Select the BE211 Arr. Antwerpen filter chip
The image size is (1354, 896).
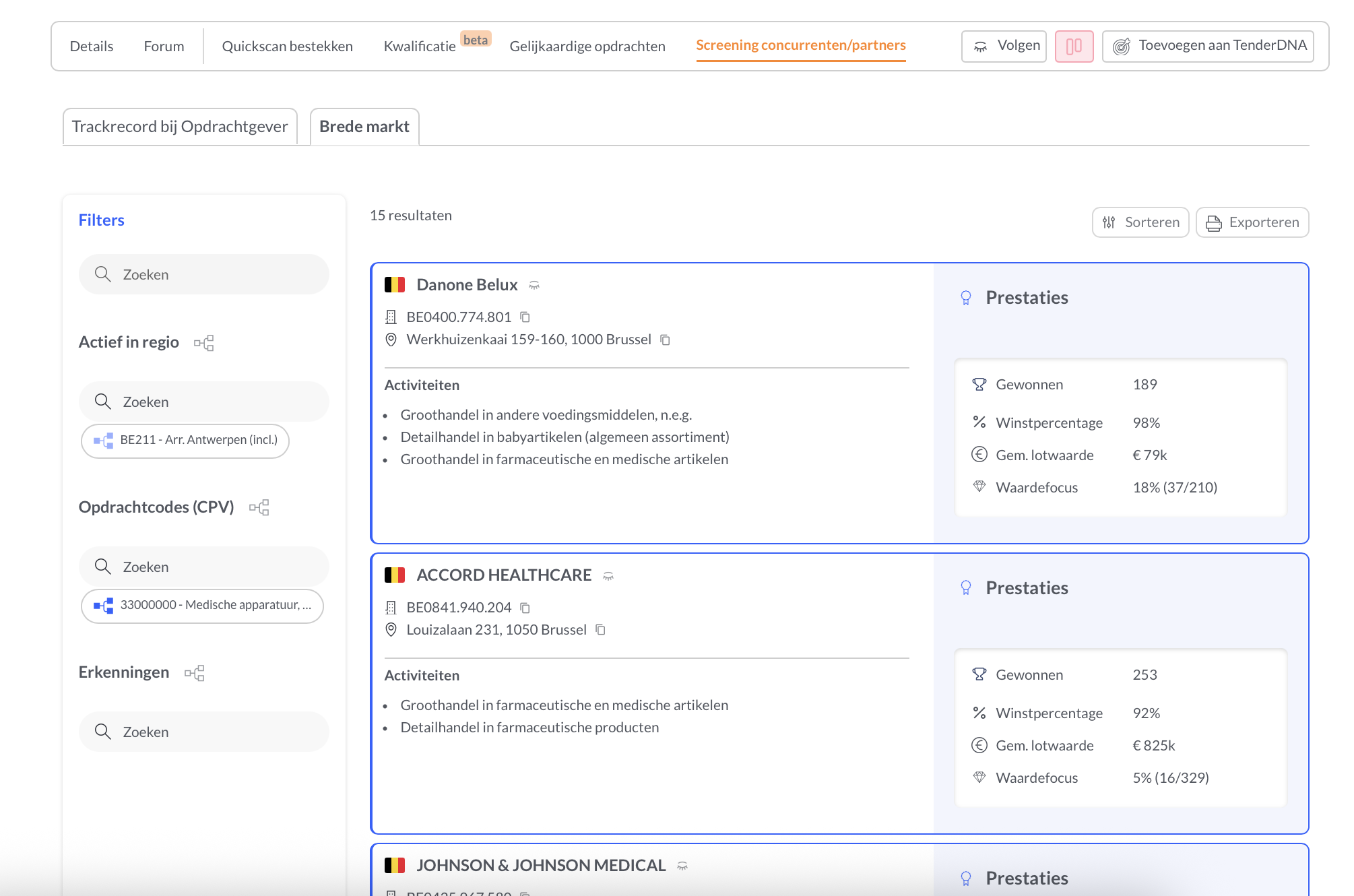coord(185,441)
